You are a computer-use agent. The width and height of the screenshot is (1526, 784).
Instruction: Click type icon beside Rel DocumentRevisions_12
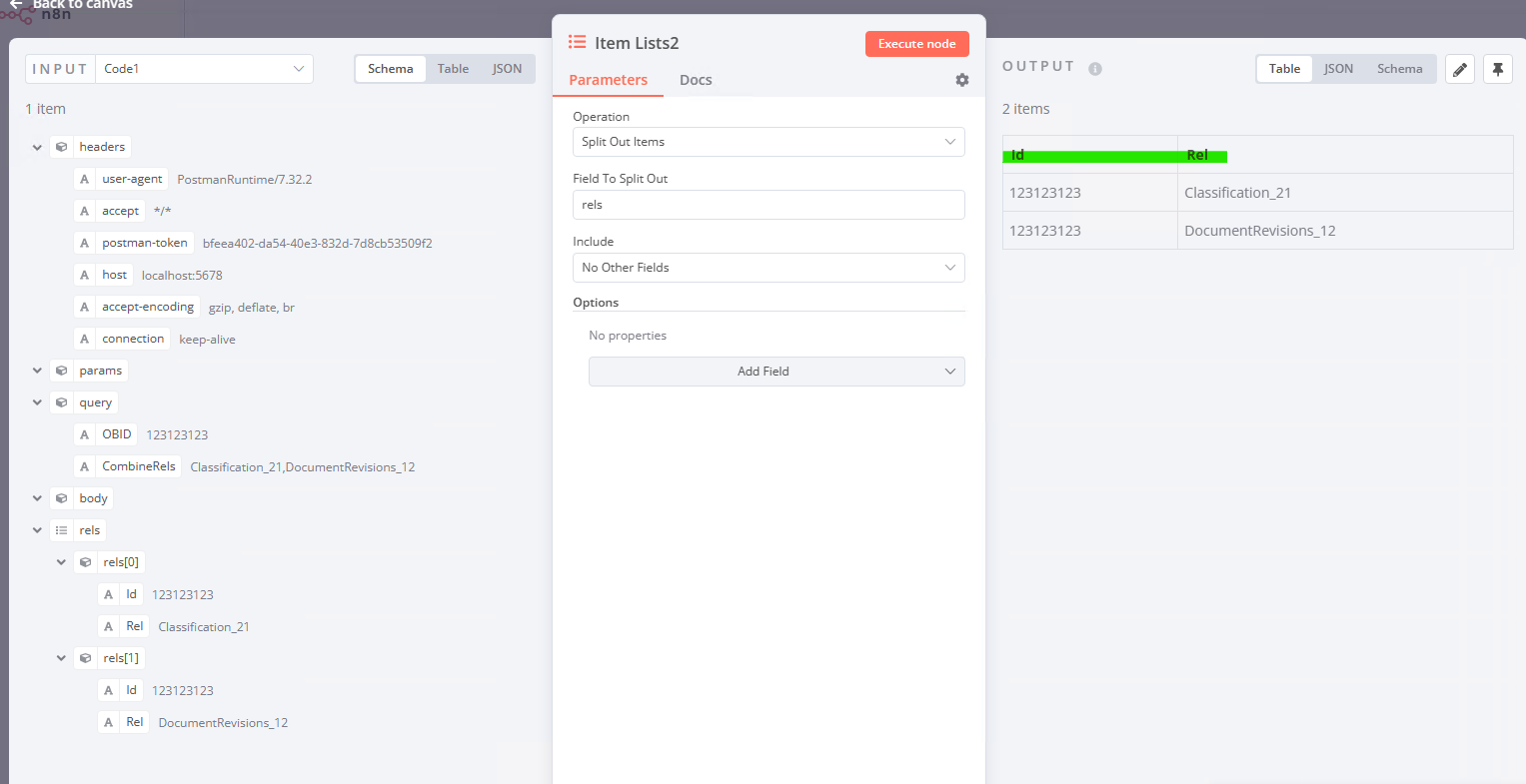point(109,722)
